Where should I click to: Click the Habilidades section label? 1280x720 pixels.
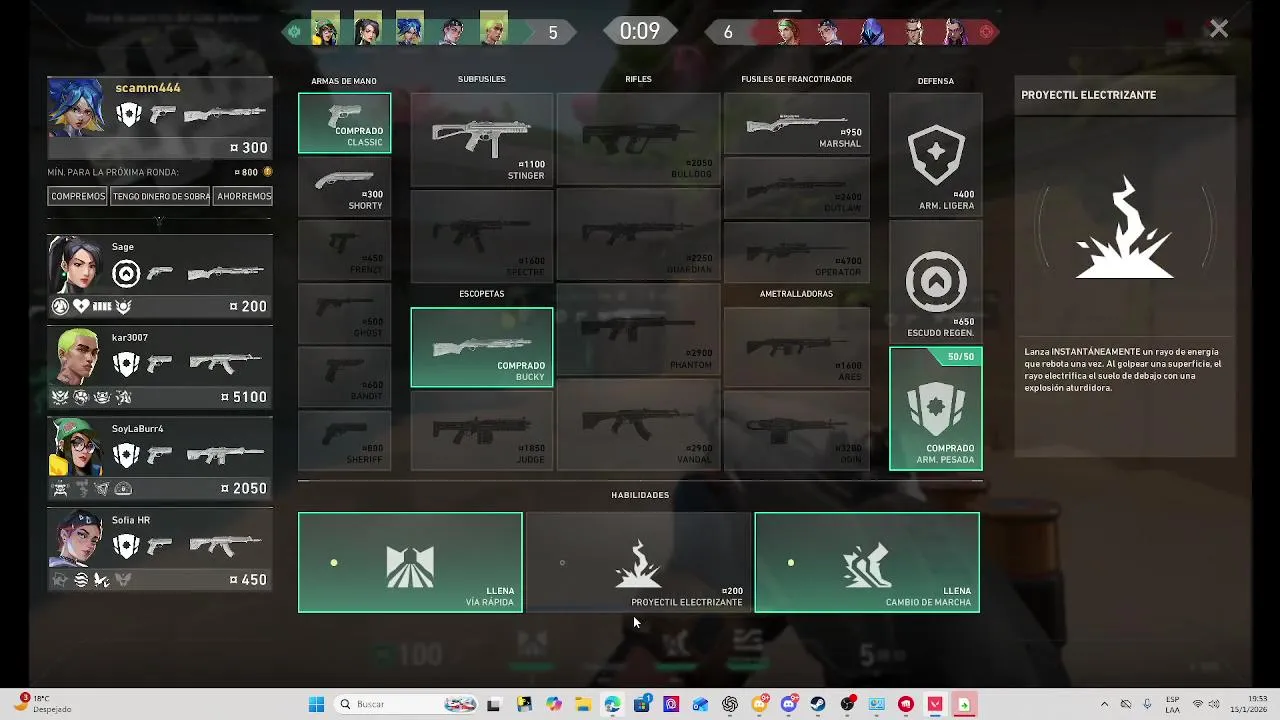640,495
